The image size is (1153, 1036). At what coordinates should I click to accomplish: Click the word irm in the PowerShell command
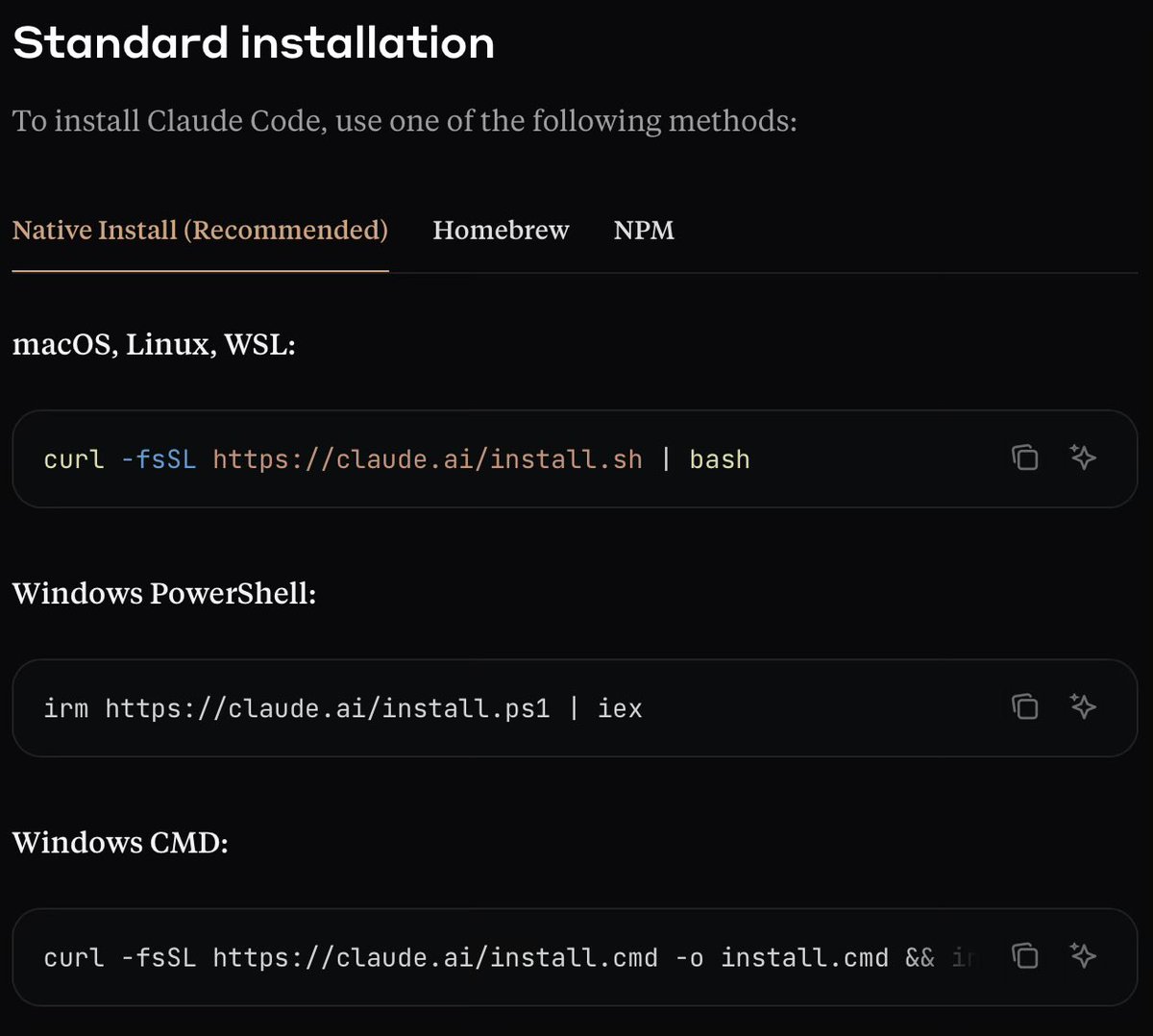pyautogui.click(x=66, y=708)
